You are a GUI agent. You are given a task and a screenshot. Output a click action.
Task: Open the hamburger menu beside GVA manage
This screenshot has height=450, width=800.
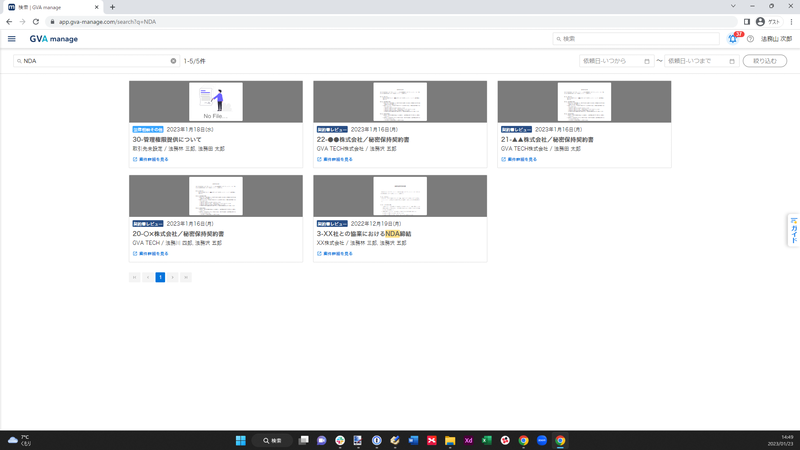tap(12, 39)
